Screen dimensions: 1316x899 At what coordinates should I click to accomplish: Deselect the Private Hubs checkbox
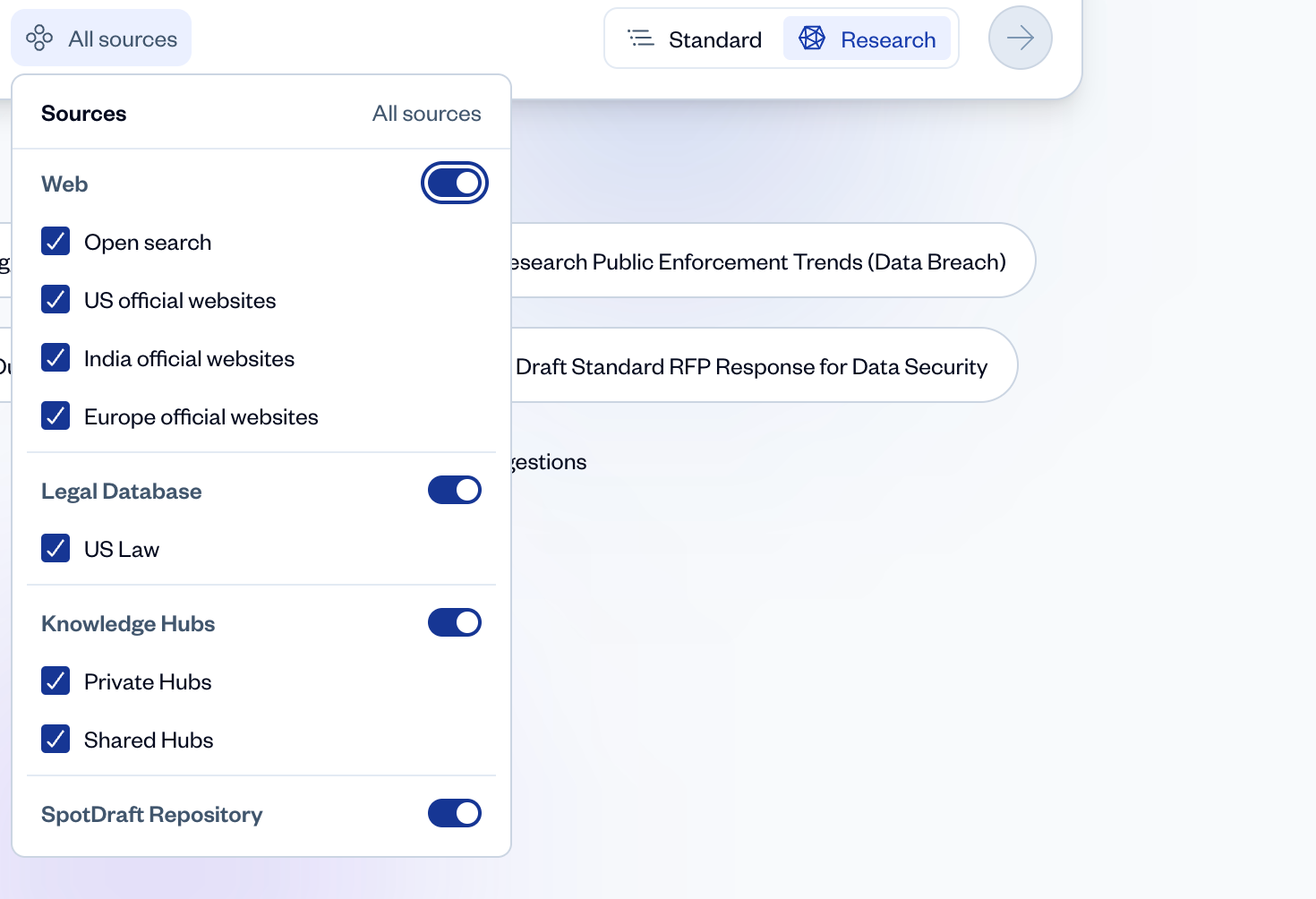pos(56,681)
